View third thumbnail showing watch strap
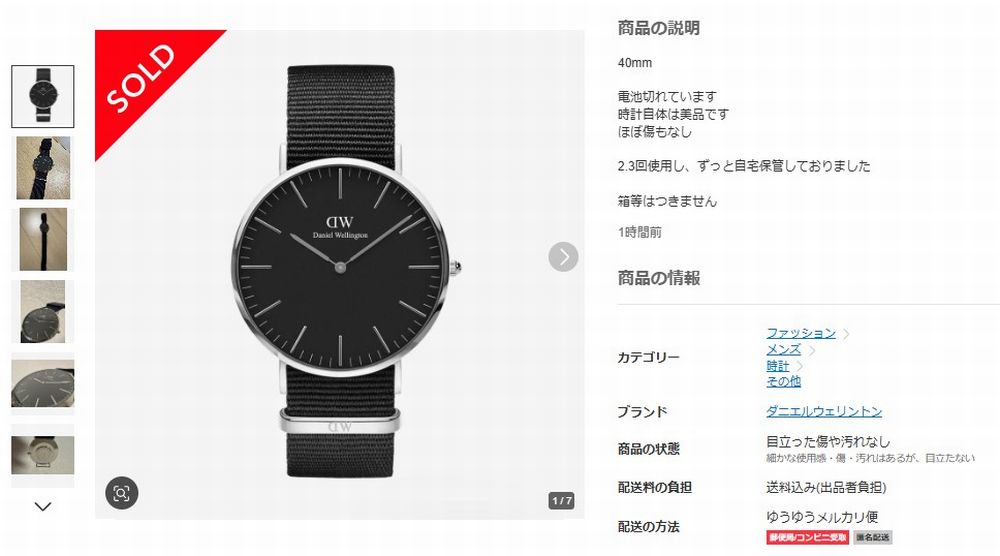1000x556 pixels. (43, 240)
